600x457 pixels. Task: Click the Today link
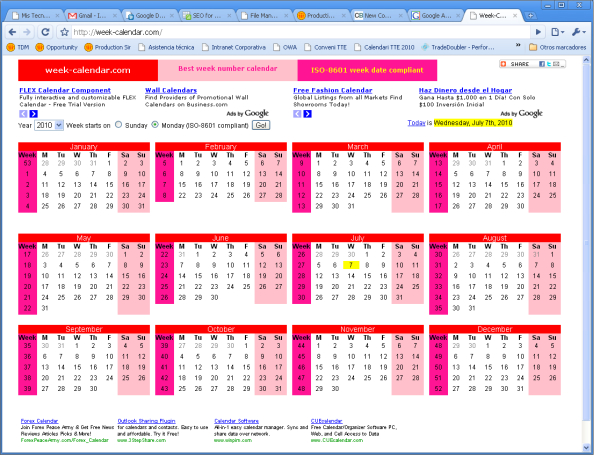point(416,123)
